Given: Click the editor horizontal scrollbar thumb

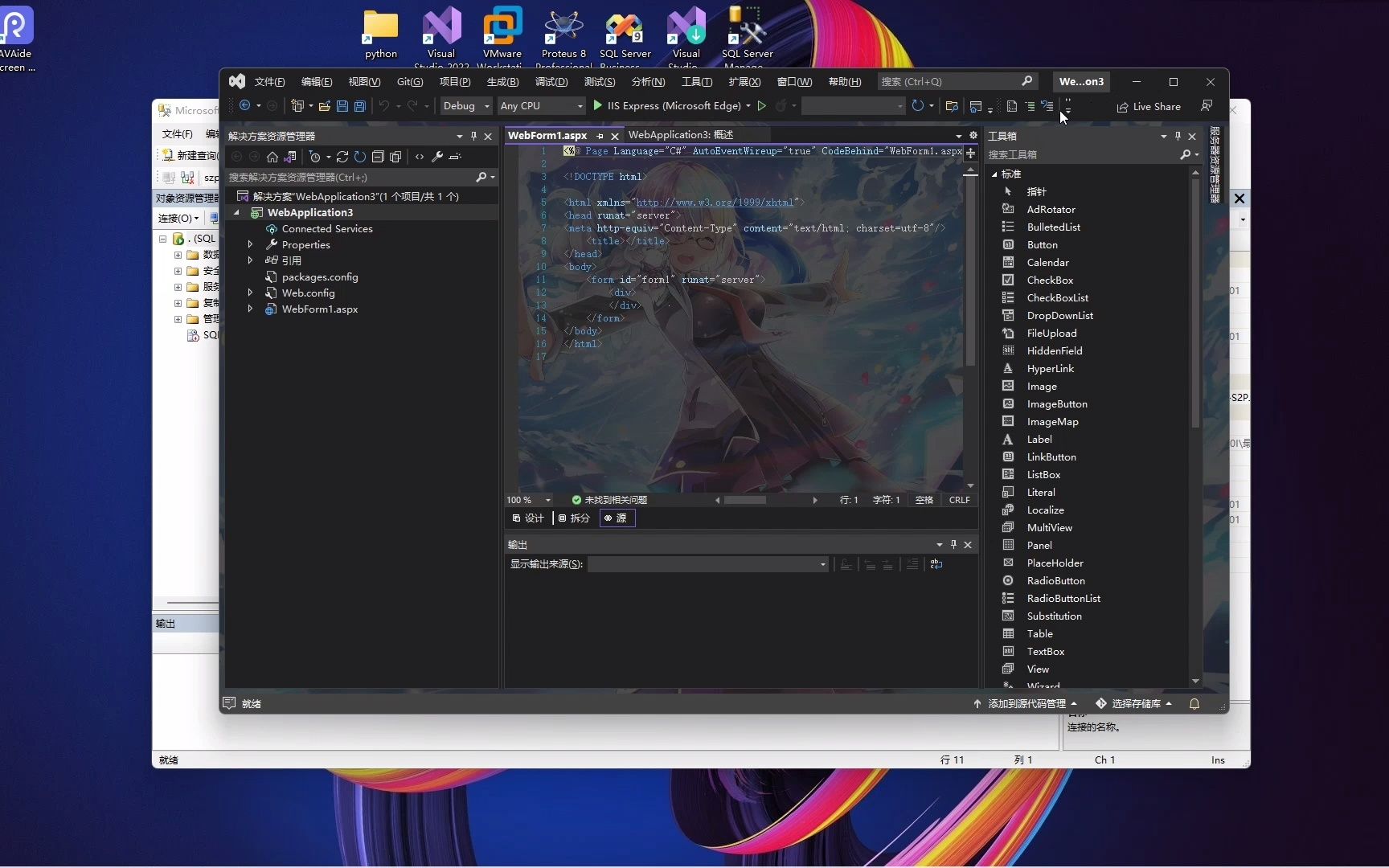Looking at the screenshot, I should (745, 500).
